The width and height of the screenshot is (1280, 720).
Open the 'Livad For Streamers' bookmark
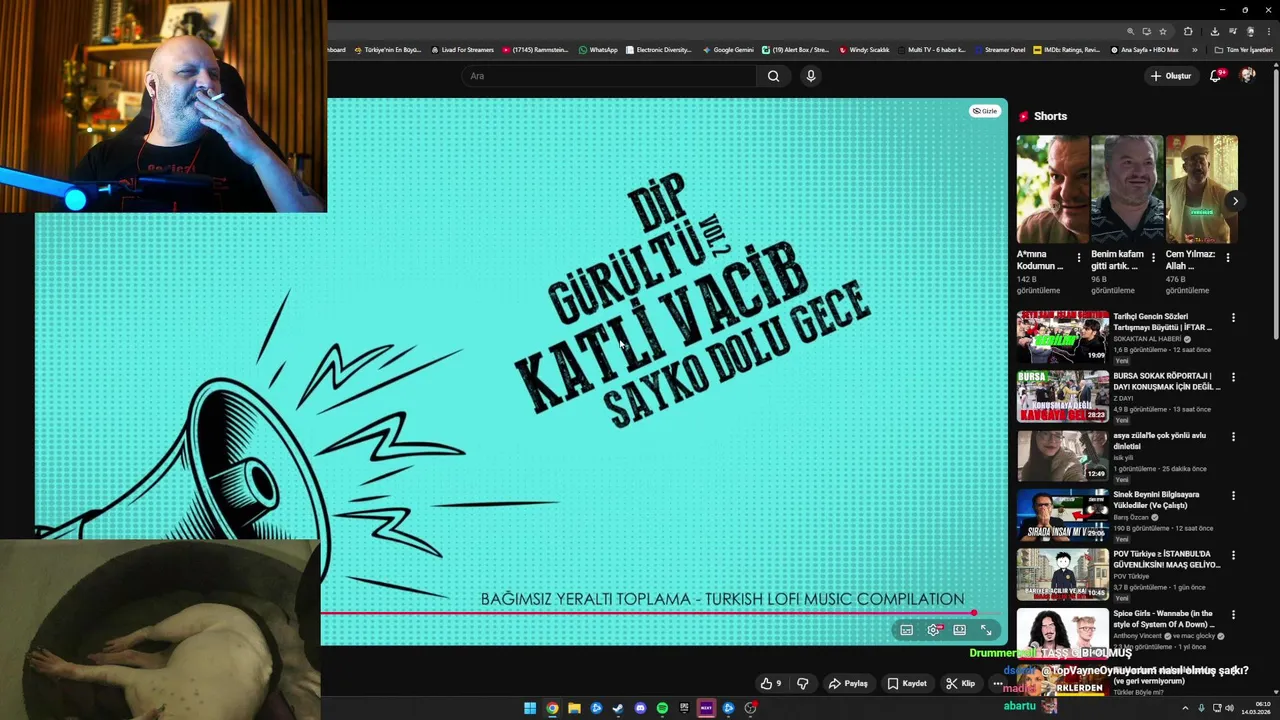pyautogui.click(x=463, y=50)
